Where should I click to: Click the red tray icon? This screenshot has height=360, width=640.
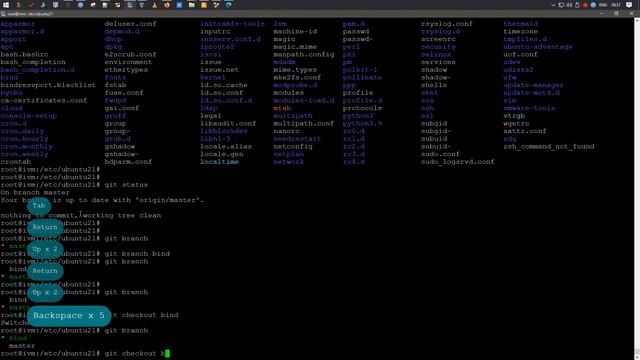coord(585,5)
